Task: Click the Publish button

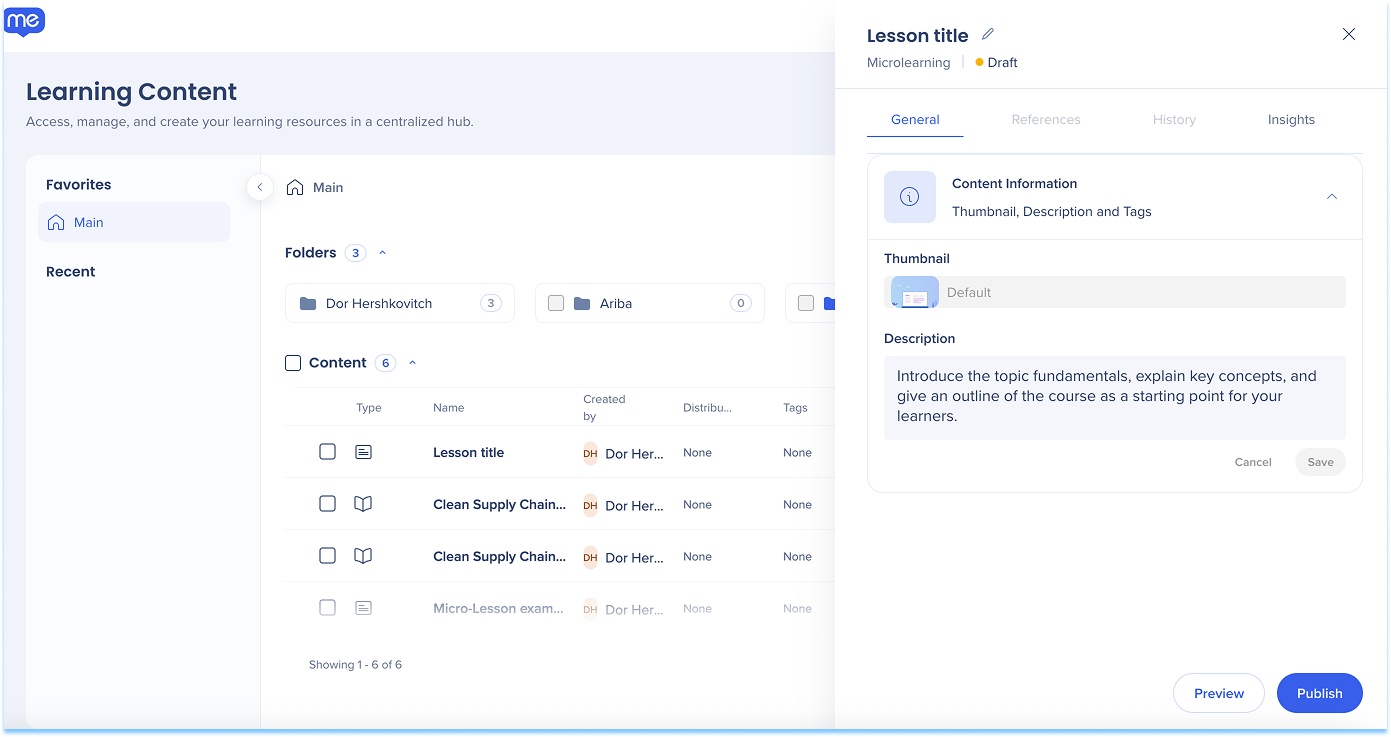Action: (x=1319, y=693)
